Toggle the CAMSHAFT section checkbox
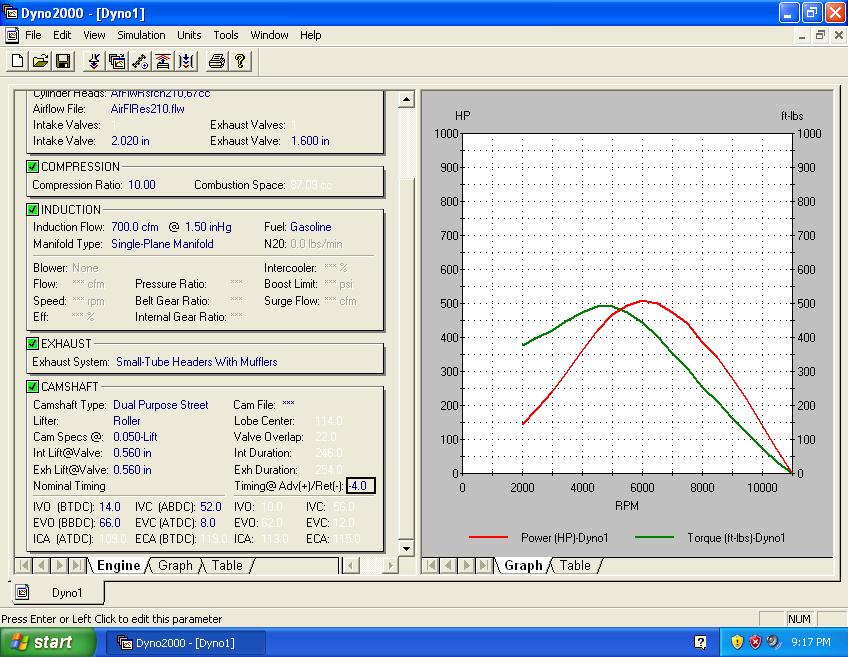This screenshot has width=848, height=657. (x=33, y=387)
